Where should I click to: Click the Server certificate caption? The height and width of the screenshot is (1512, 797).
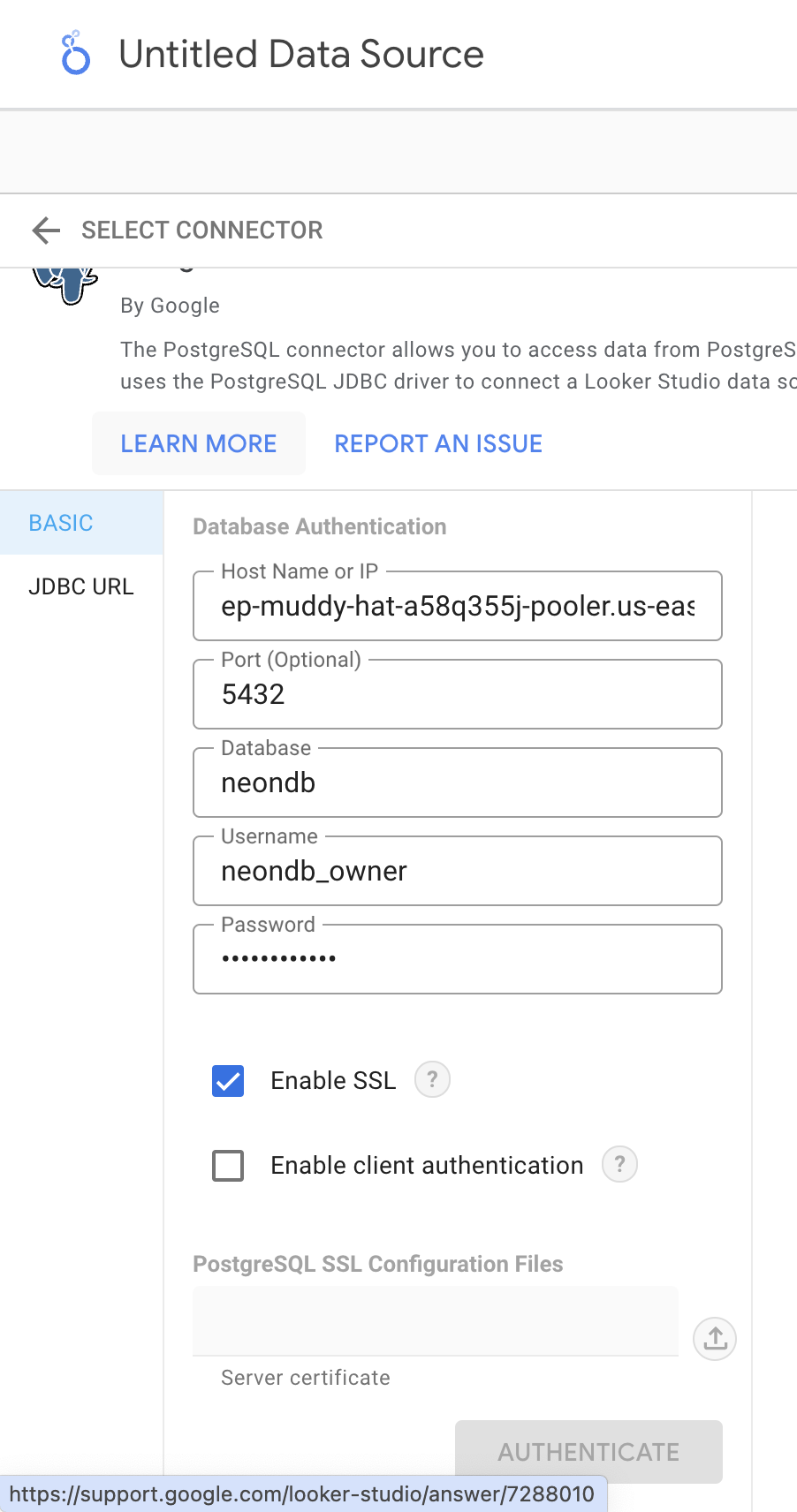[306, 1378]
